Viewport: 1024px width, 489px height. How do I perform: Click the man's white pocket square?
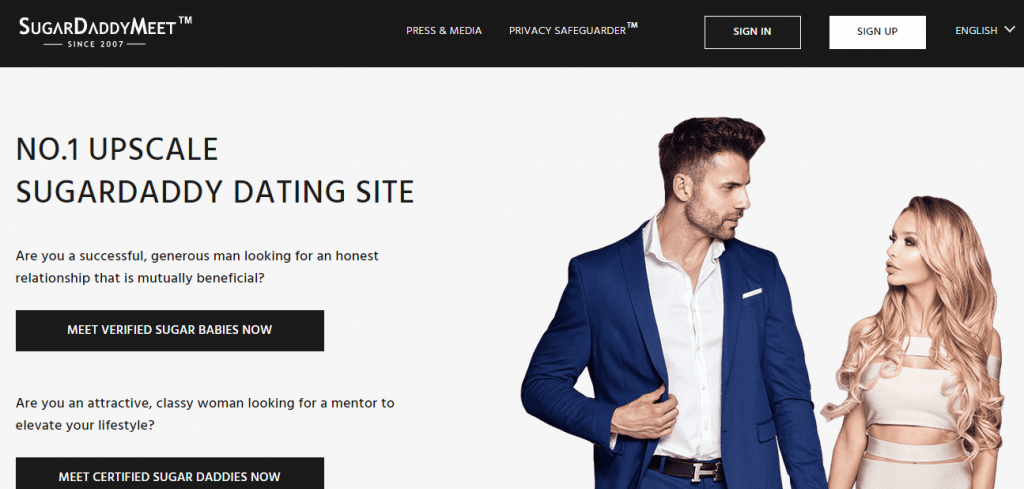(752, 293)
